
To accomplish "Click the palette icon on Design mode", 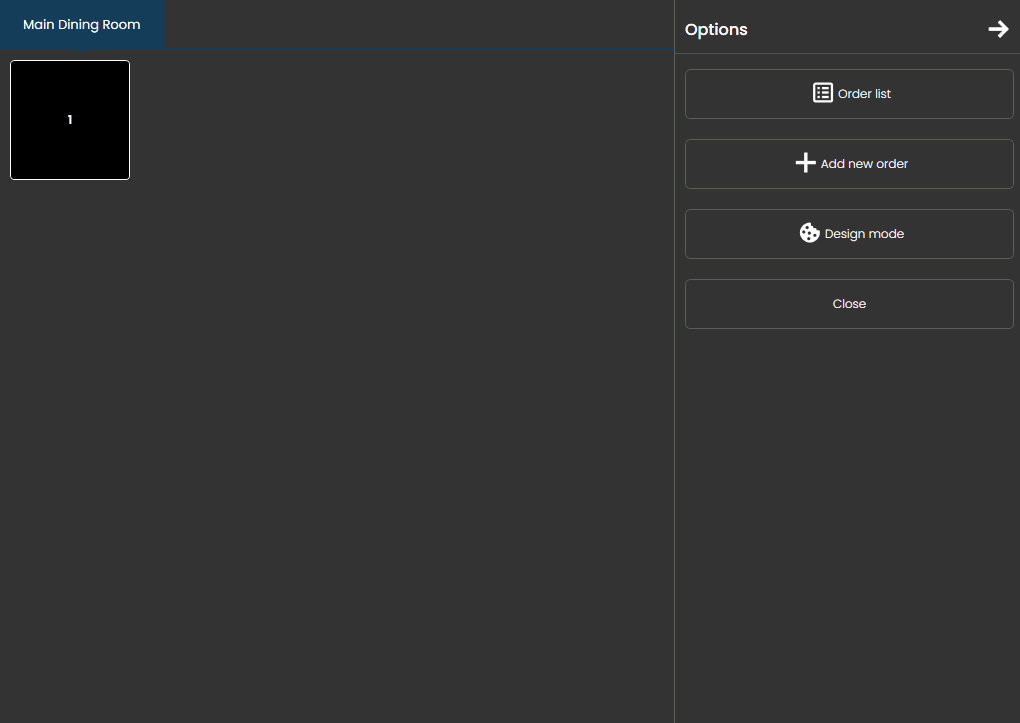I will click(809, 233).
